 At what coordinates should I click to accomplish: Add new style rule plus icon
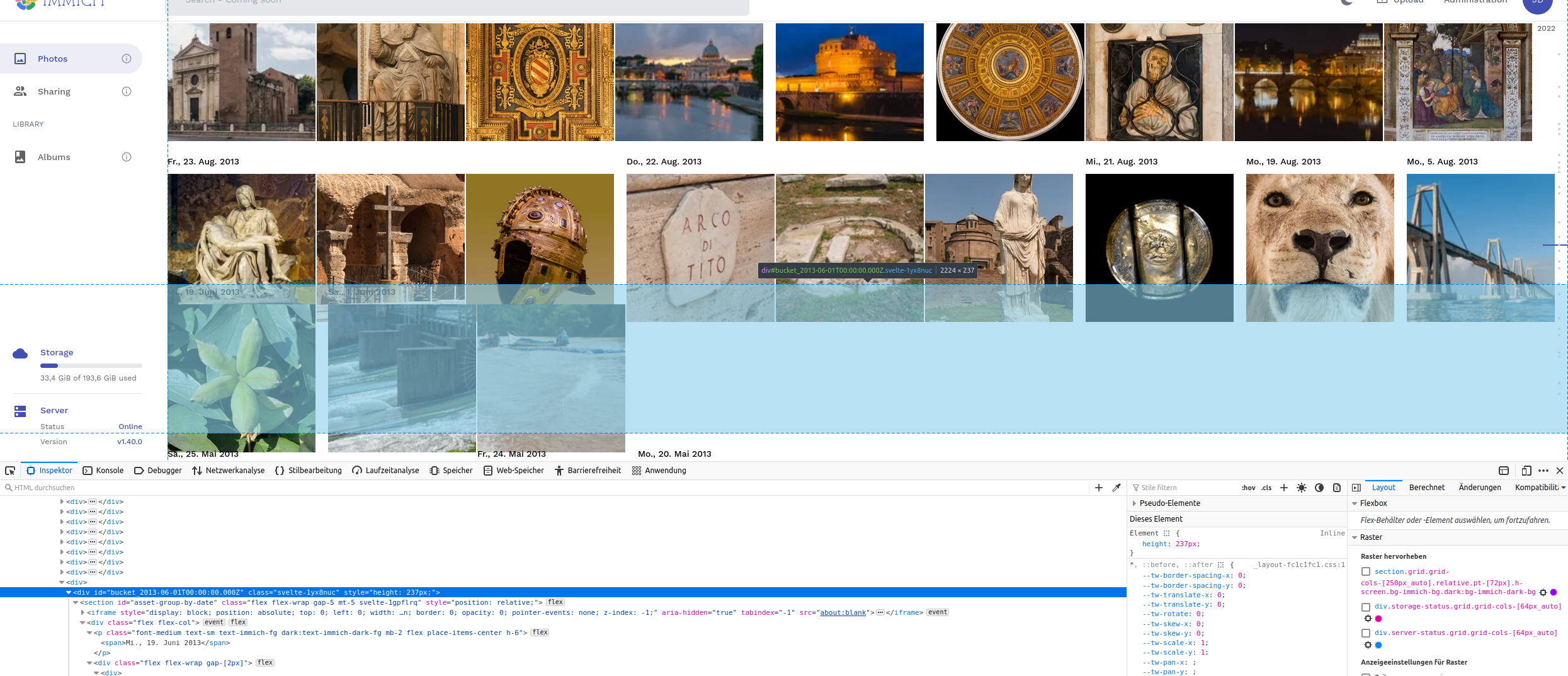[1284, 488]
